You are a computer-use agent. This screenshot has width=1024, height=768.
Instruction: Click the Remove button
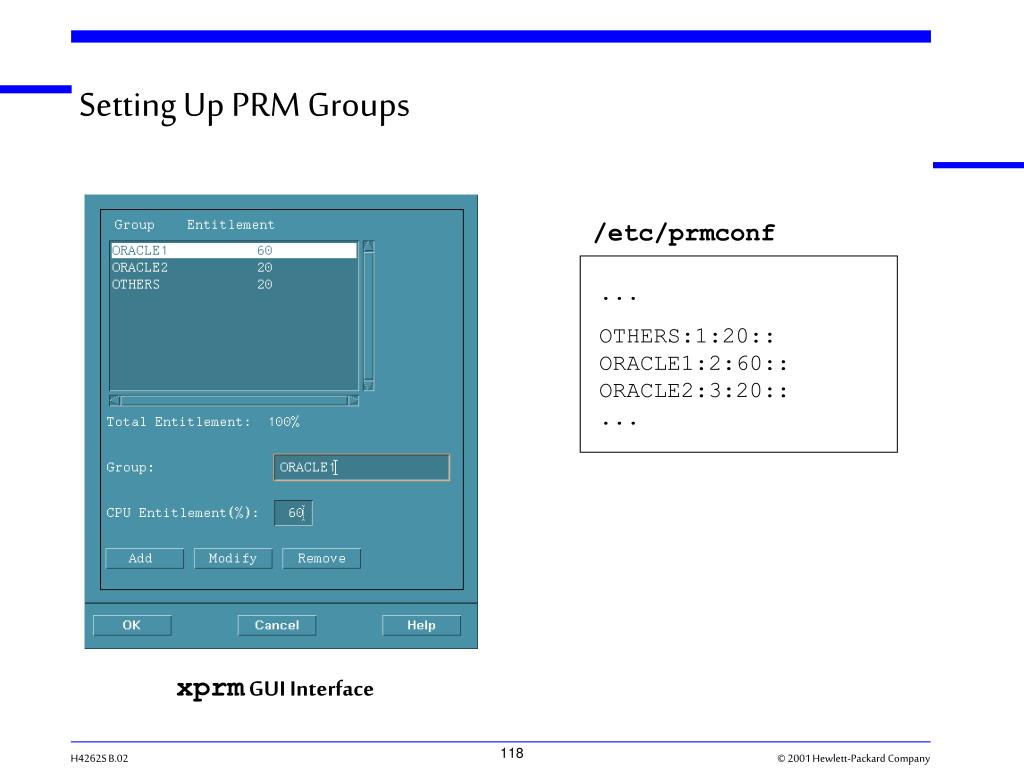click(x=321, y=558)
